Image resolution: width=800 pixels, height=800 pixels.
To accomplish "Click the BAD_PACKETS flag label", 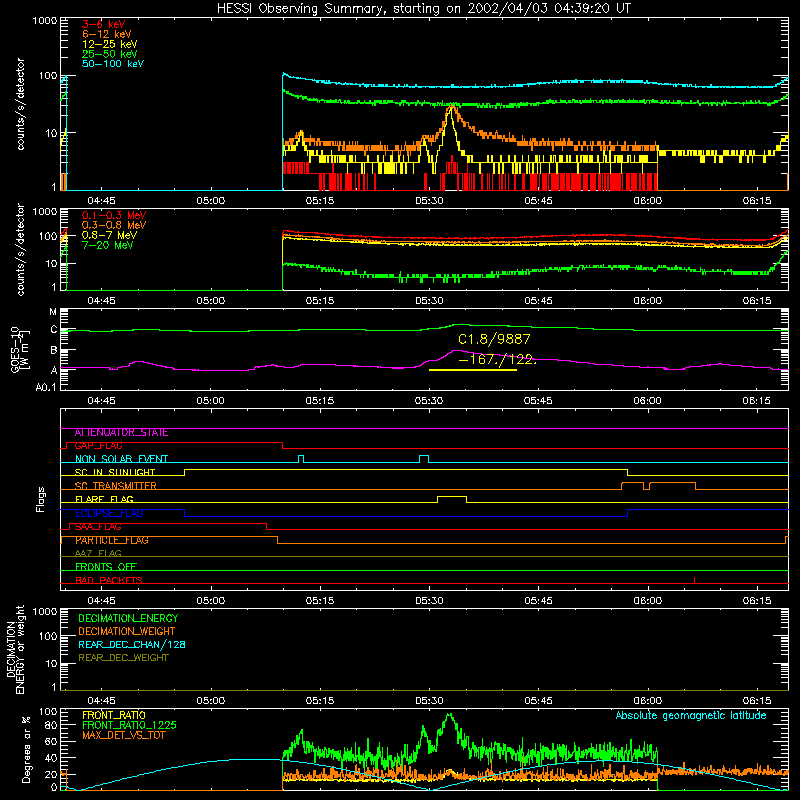I will [x=109, y=580].
